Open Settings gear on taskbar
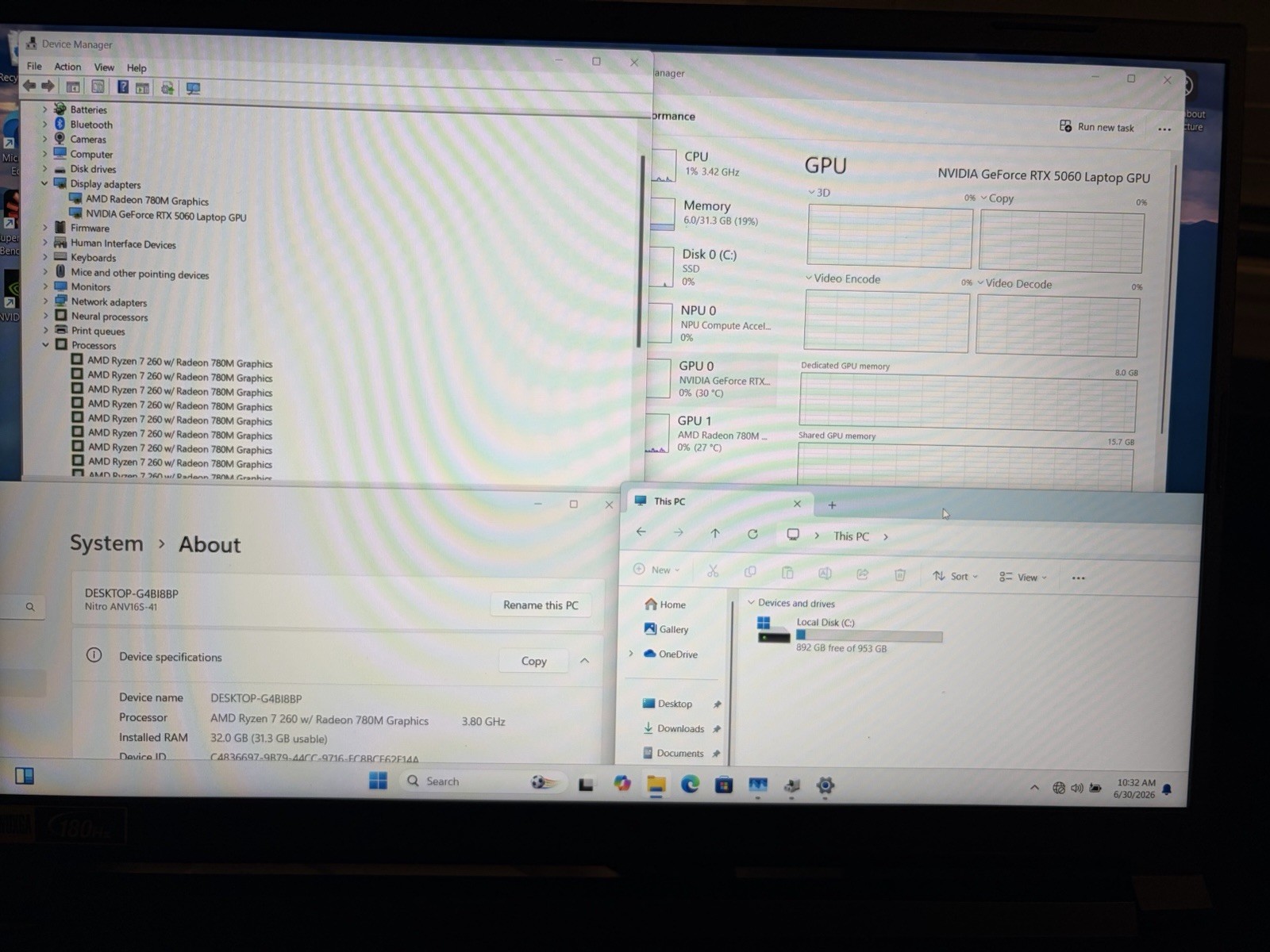1270x952 pixels. click(825, 785)
